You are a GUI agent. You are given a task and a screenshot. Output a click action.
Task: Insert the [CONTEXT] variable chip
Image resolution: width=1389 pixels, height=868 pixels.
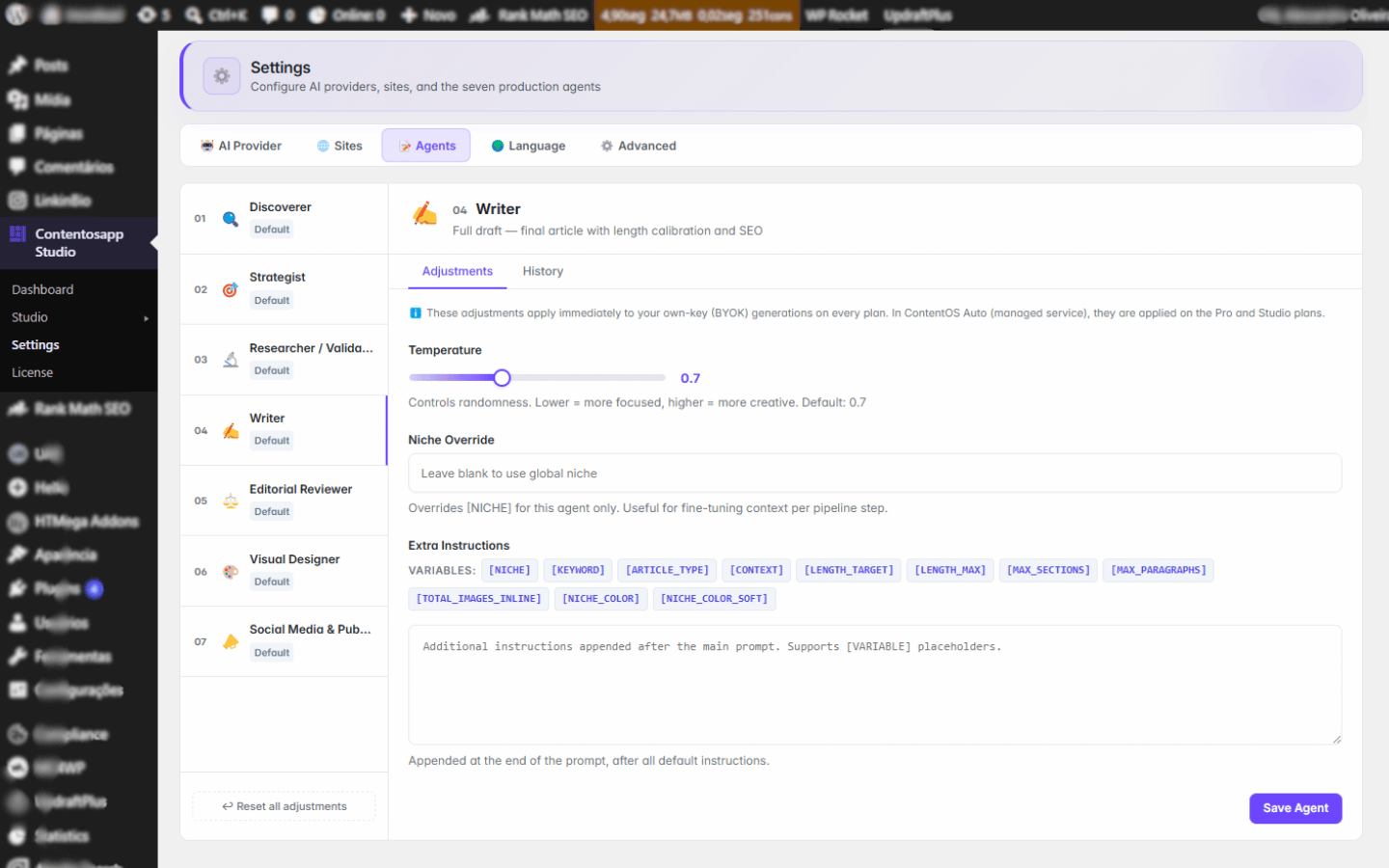click(756, 570)
